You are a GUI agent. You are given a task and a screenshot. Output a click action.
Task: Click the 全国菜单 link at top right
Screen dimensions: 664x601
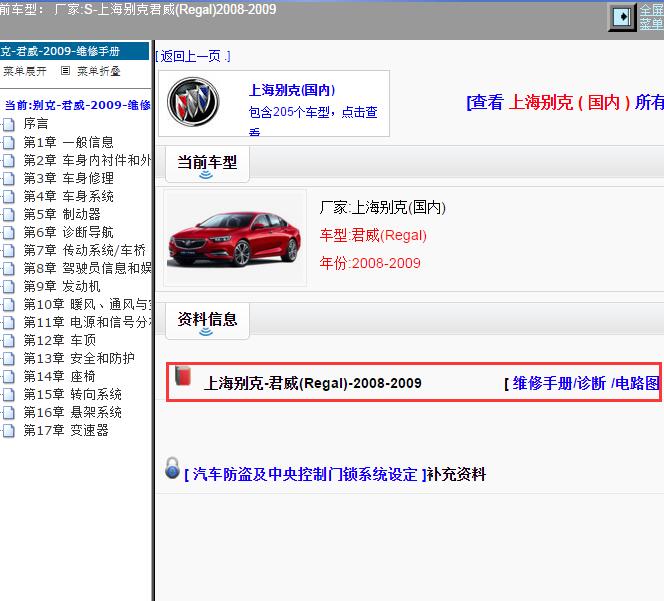pyautogui.click(x=651, y=17)
